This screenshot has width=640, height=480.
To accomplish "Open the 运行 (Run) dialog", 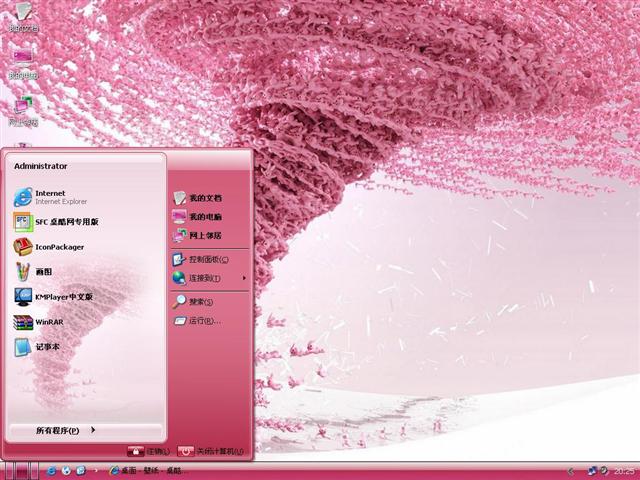I will click(202, 321).
